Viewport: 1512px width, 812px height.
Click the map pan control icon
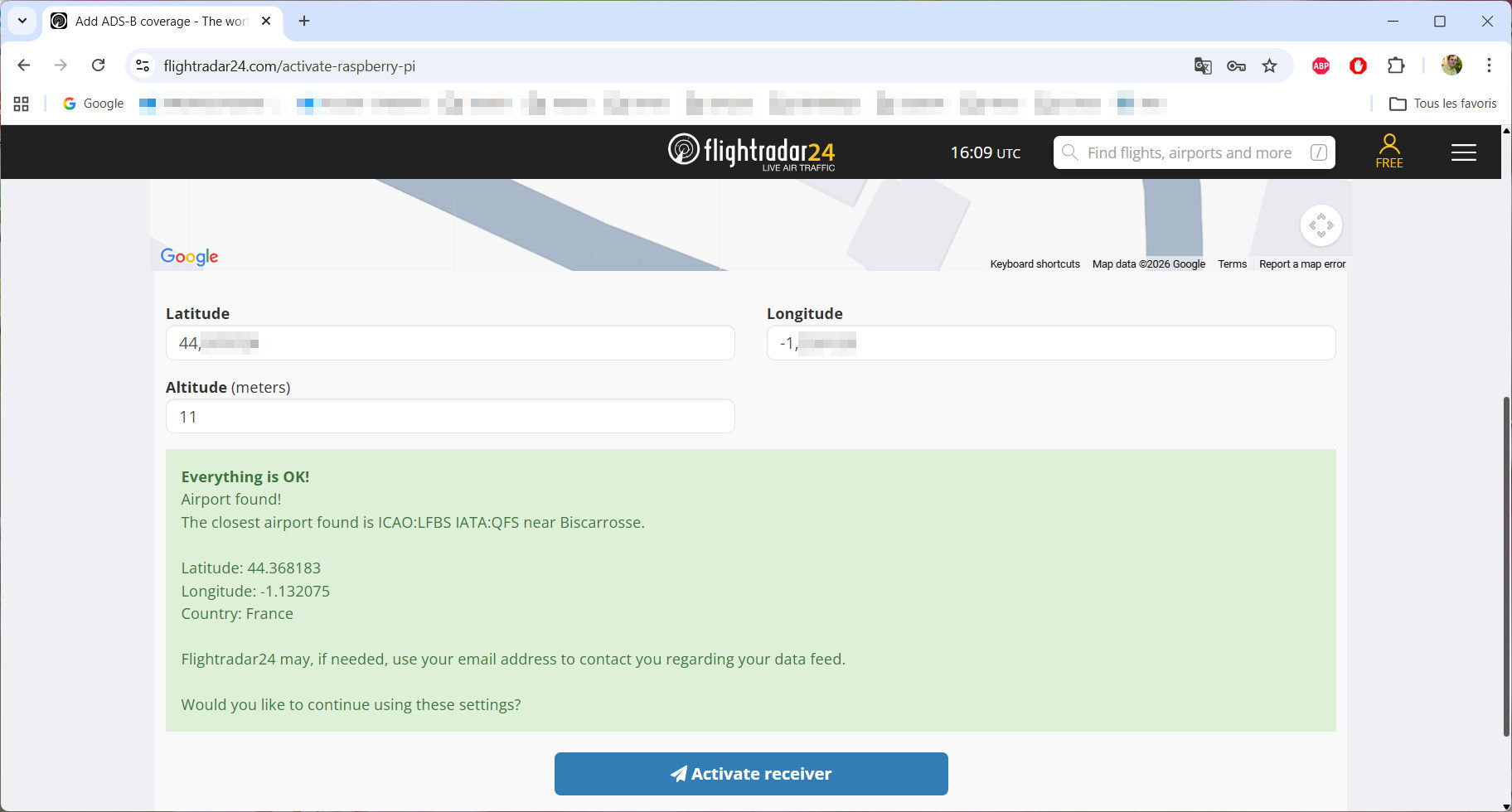point(1321,225)
